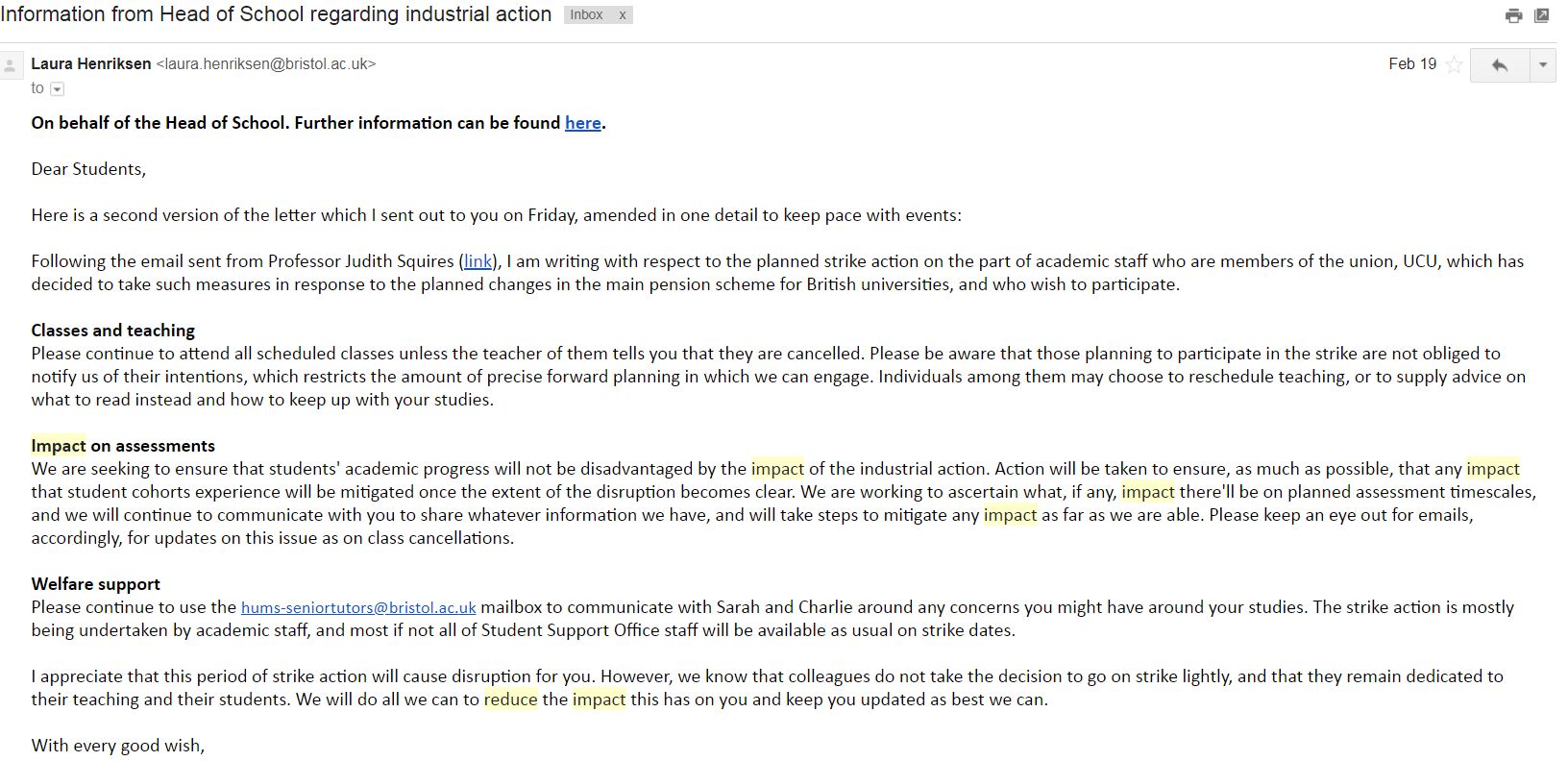The height and width of the screenshot is (761, 1568).
Task: Open the More options arrow beside Reply
Action: (1543, 64)
